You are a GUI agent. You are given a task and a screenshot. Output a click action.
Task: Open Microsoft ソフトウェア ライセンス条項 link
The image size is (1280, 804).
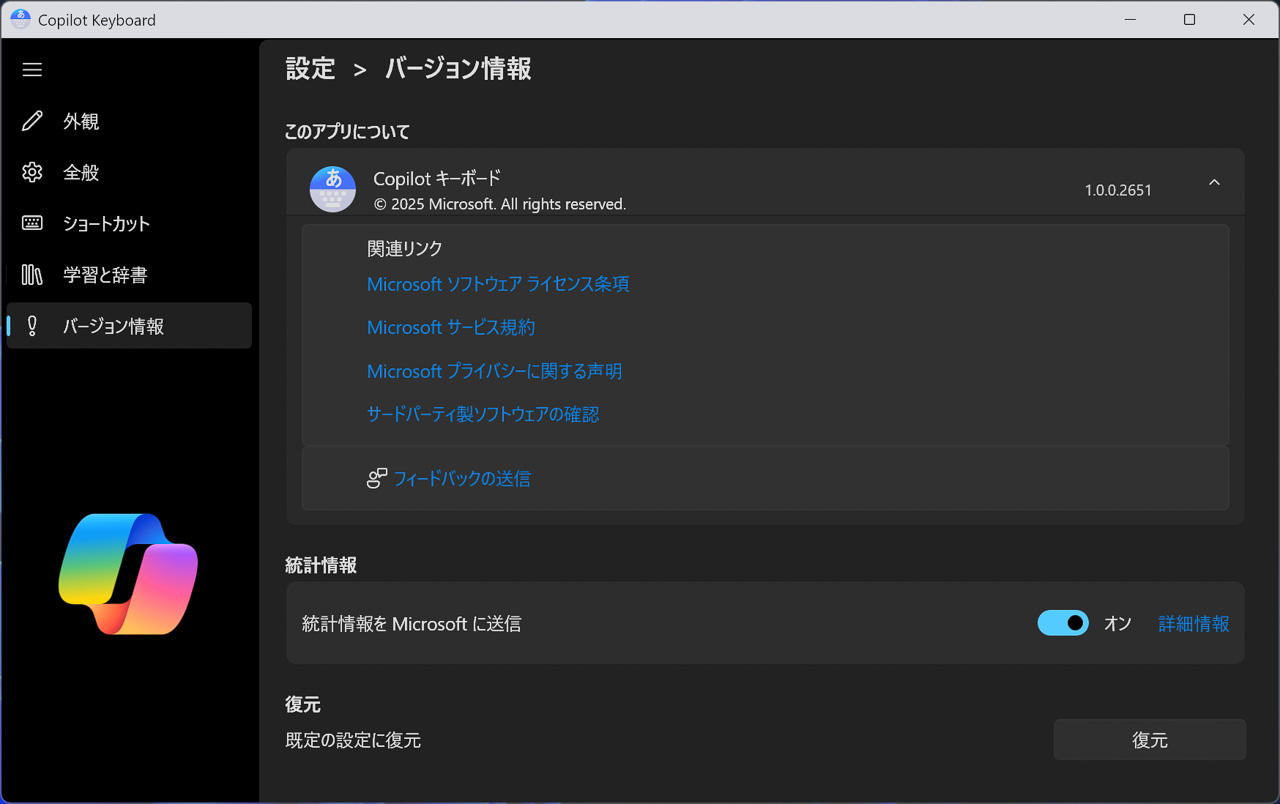tap(498, 284)
